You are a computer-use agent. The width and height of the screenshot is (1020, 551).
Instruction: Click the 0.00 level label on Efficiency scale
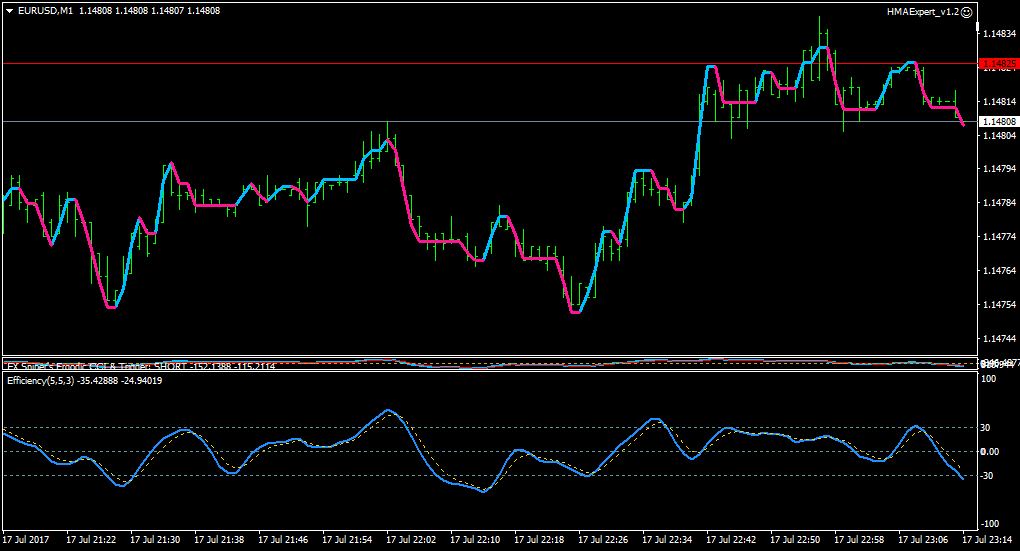[989, 451]
